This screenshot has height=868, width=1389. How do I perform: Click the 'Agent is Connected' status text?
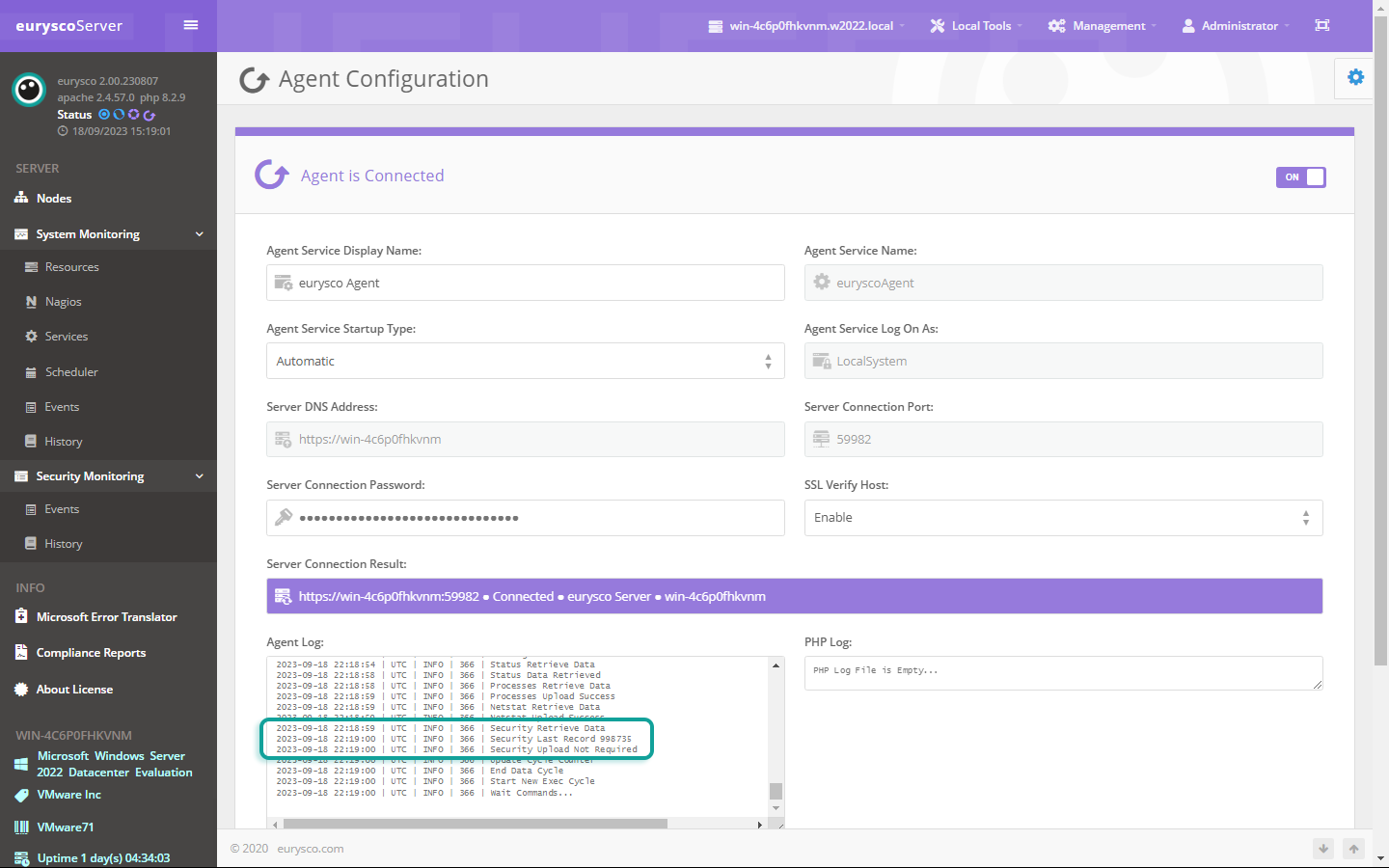coord(372,176)
